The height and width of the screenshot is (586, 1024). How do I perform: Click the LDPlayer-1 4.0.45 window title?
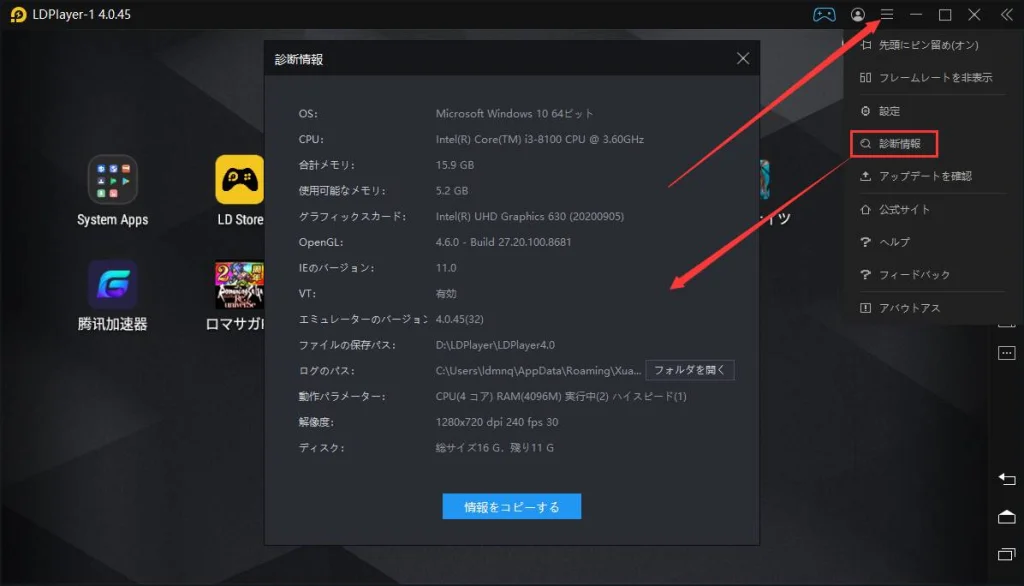click(82, 14)
